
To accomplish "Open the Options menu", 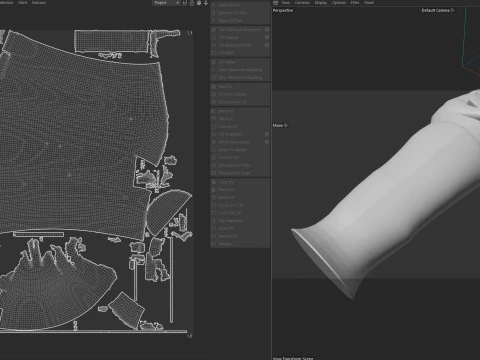I will (x=339, y=3).
